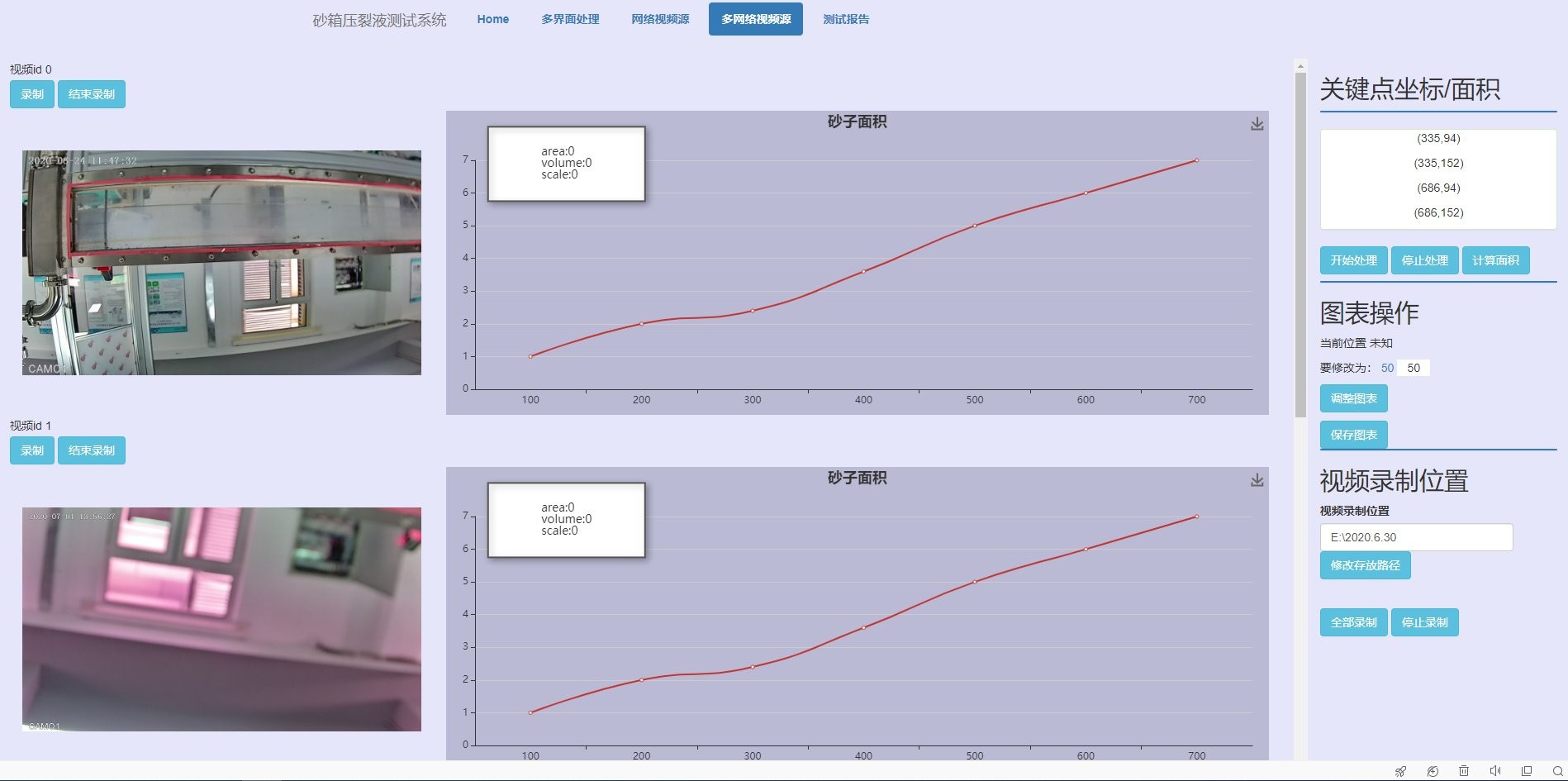Focus the video recording path input field
The image size is (1568, 781).
(1415, 537)
